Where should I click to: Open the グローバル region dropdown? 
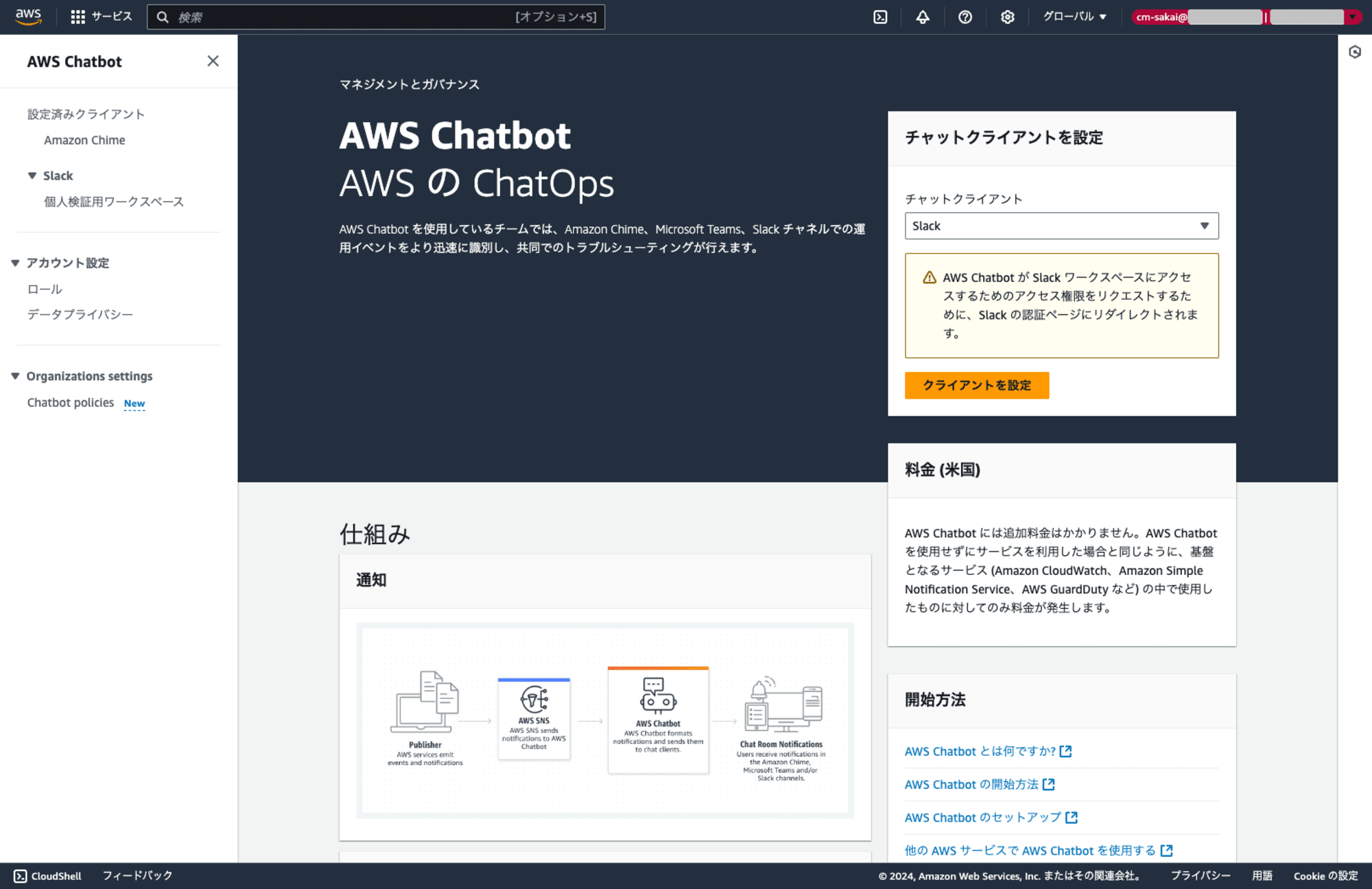(1074, 16)
